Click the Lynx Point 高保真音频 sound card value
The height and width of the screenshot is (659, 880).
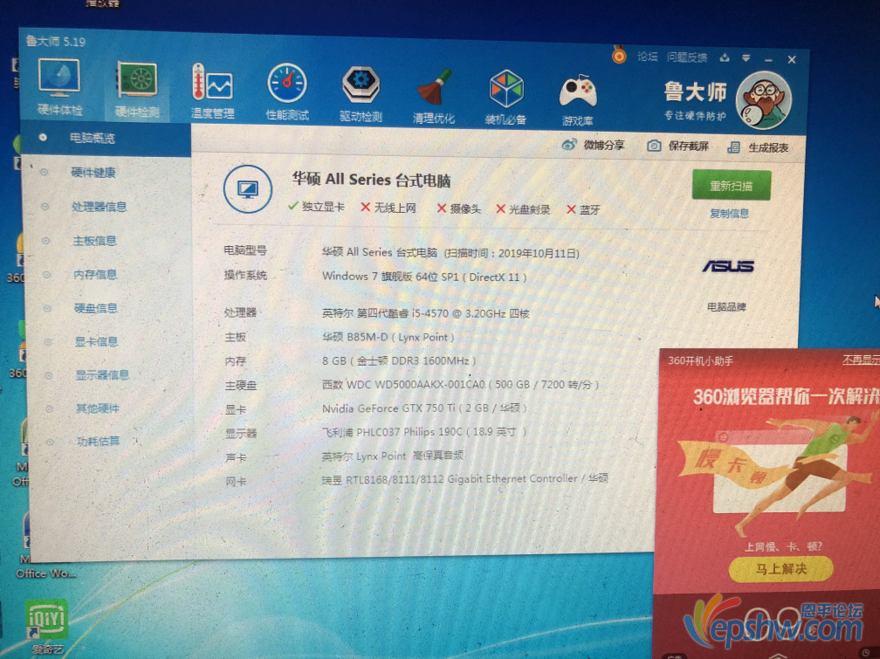(393, 456)
